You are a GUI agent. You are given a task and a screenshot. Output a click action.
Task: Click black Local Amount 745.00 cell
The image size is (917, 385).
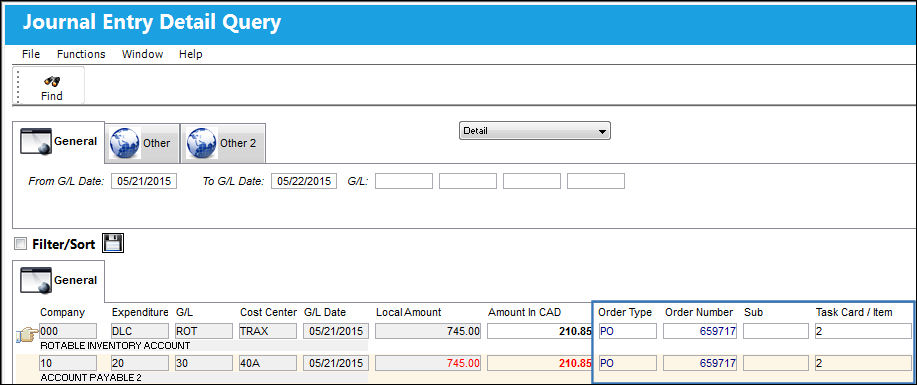(428, 331)
